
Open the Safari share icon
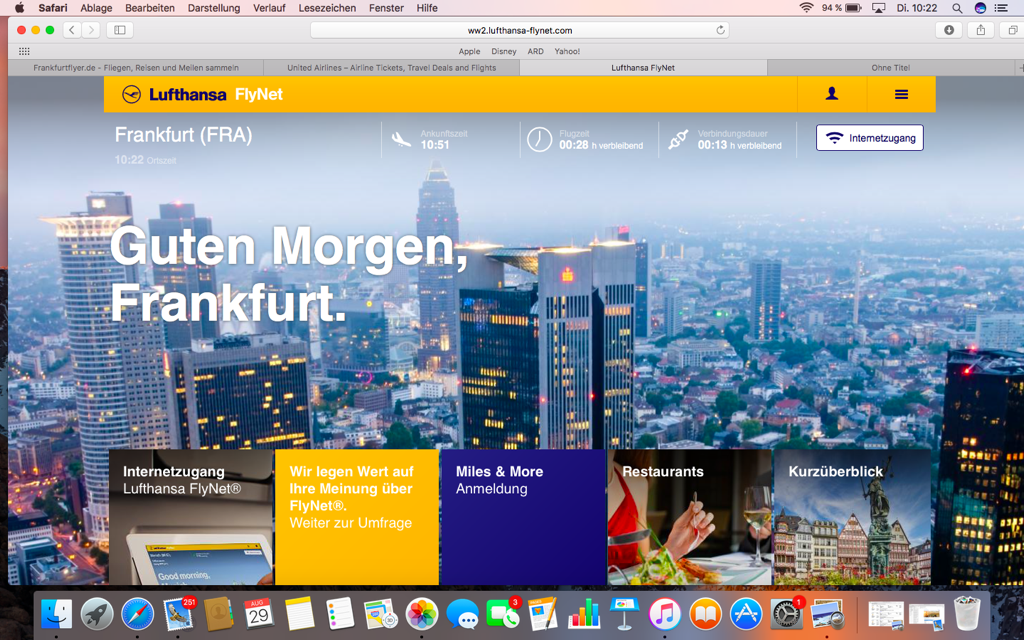click(980, 30)
